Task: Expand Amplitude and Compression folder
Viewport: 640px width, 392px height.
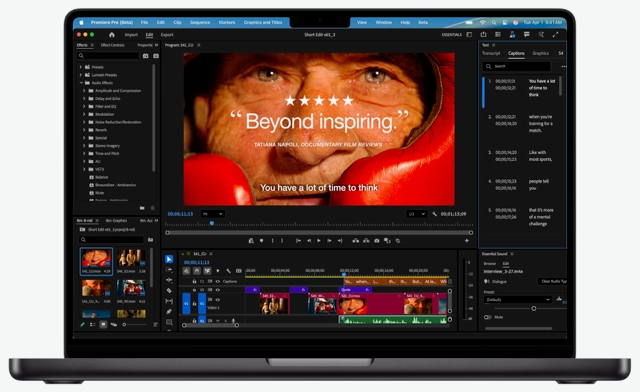Action: (84, 91)
